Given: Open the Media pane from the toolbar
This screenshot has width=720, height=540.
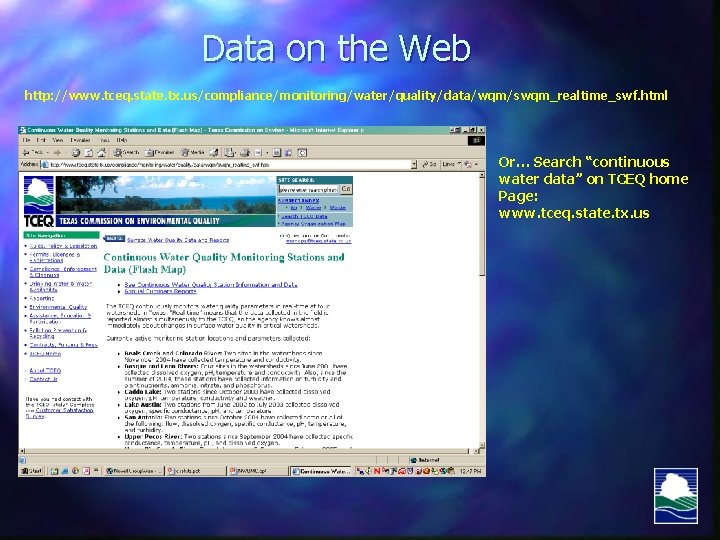Looking at the screenshot, I should (x=192, y=152).
